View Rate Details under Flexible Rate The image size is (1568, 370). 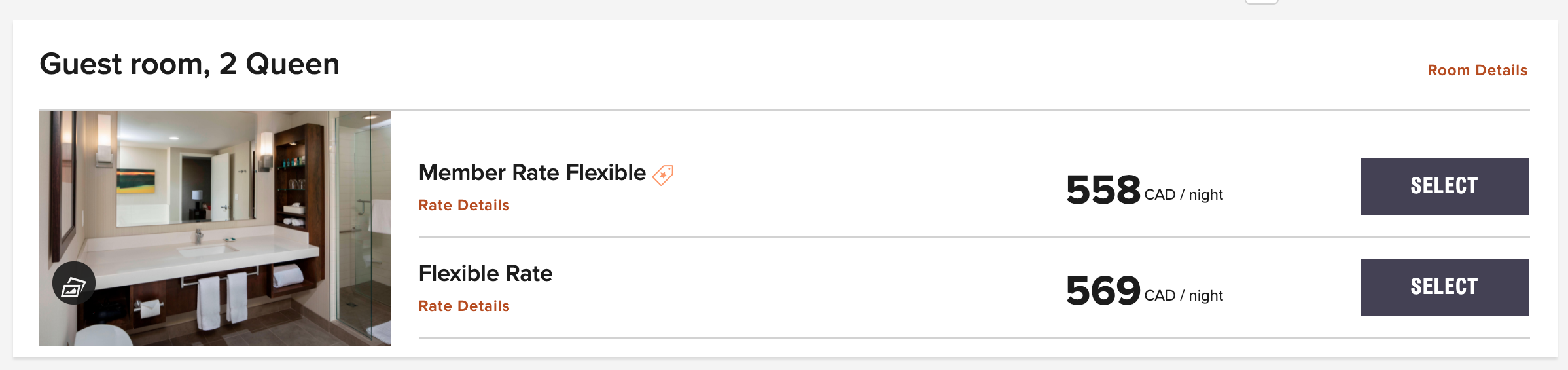464,306
